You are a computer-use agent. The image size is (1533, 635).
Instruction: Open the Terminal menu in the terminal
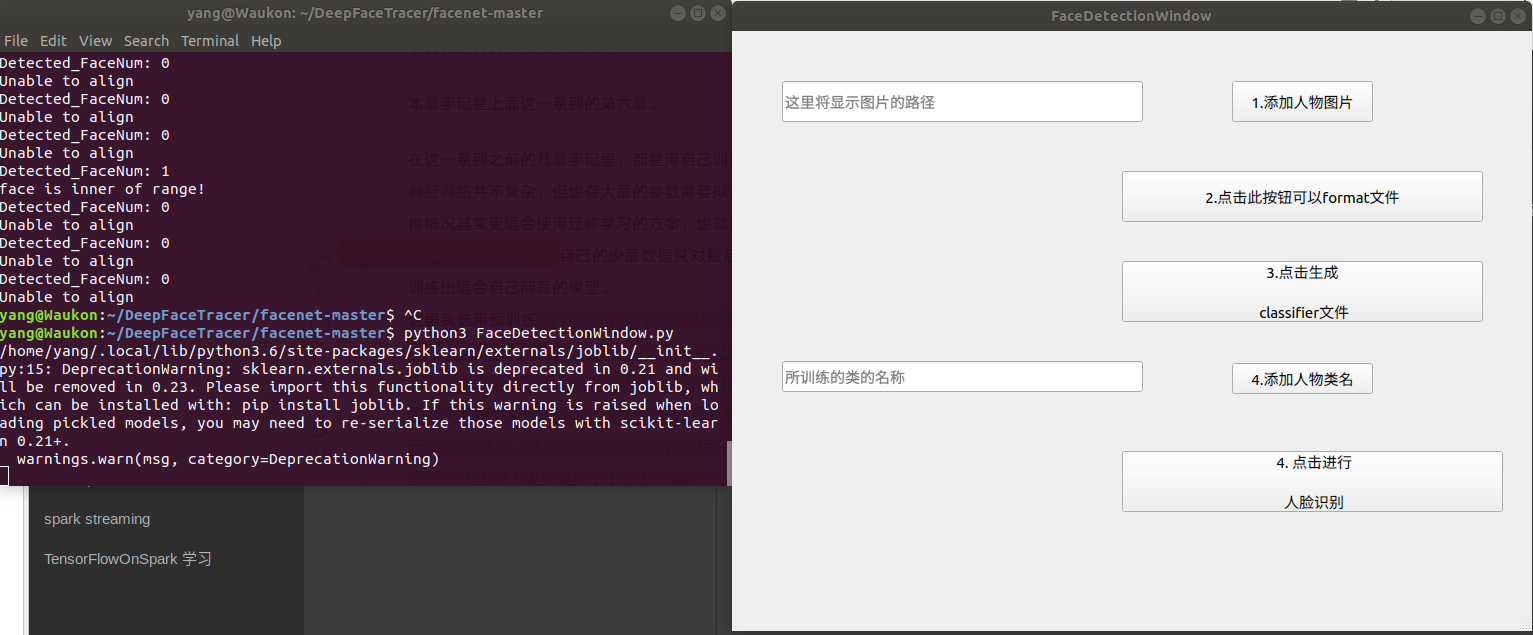point(210,41)
